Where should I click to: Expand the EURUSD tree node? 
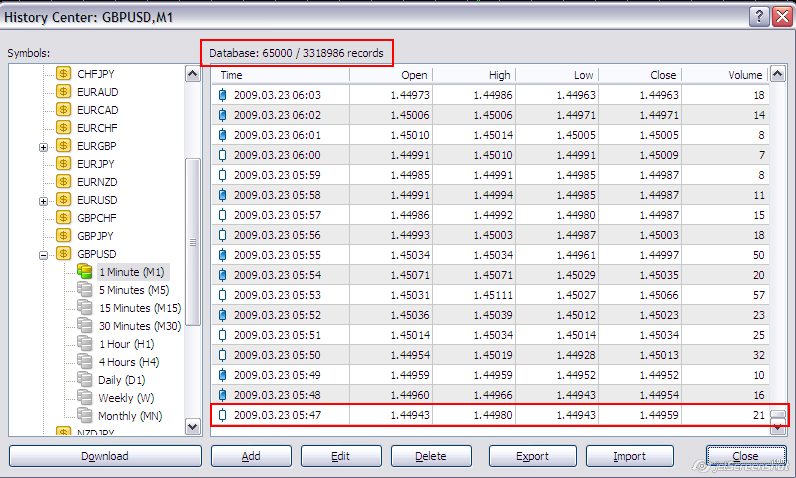[44, 201]
